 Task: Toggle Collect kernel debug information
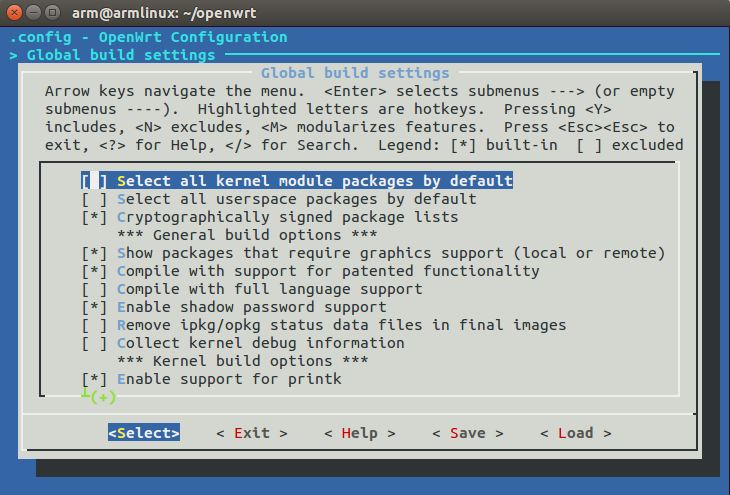[243, 343]
